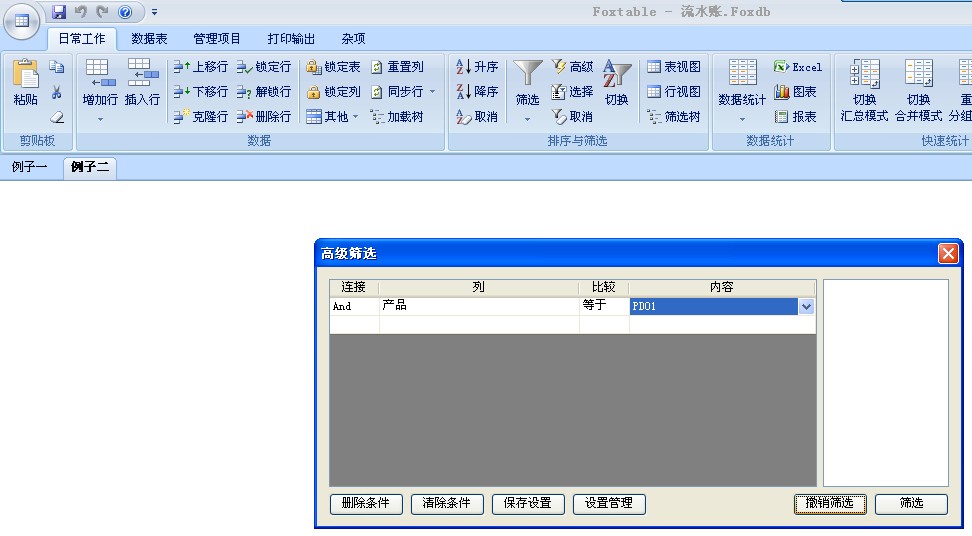Viewport: 972px width, 536px height.
Task: Save using the floppy disk icon
Action: coord(59,12)
